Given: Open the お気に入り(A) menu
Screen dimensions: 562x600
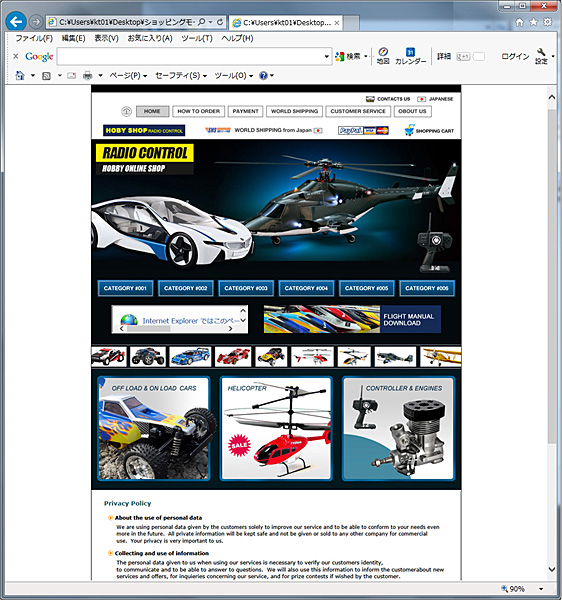Looking at the screenshot, I should click(150, 38).
